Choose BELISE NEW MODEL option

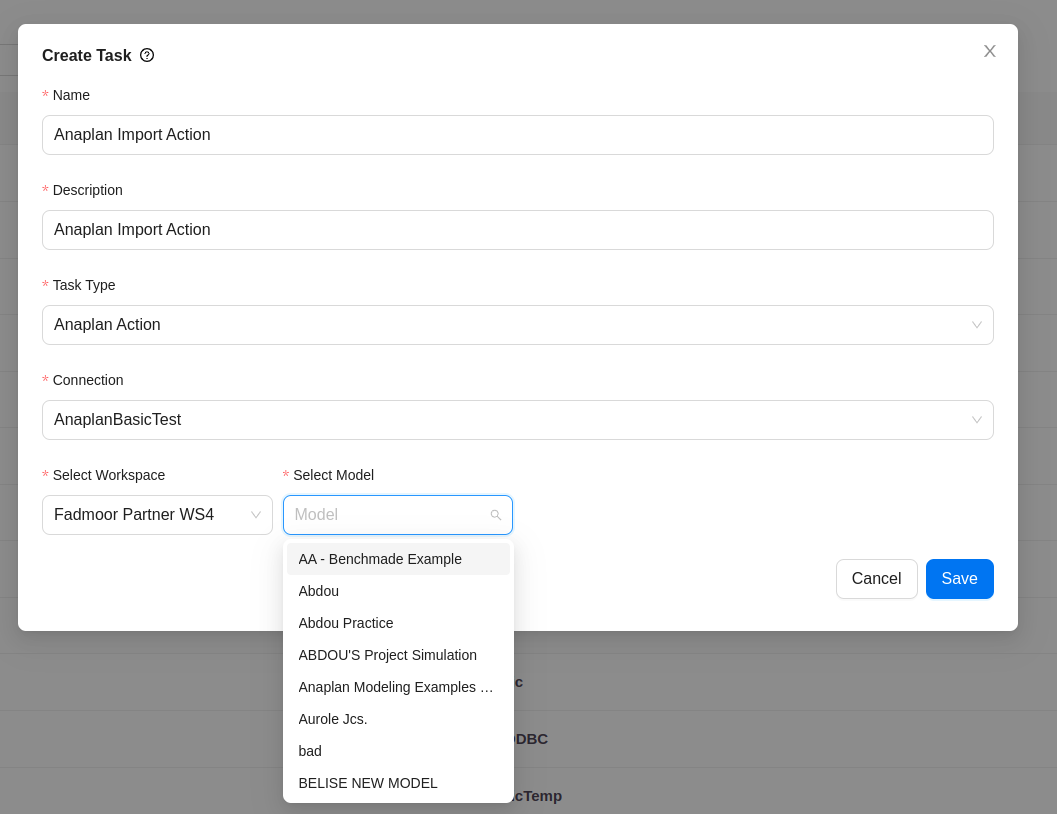398,783
